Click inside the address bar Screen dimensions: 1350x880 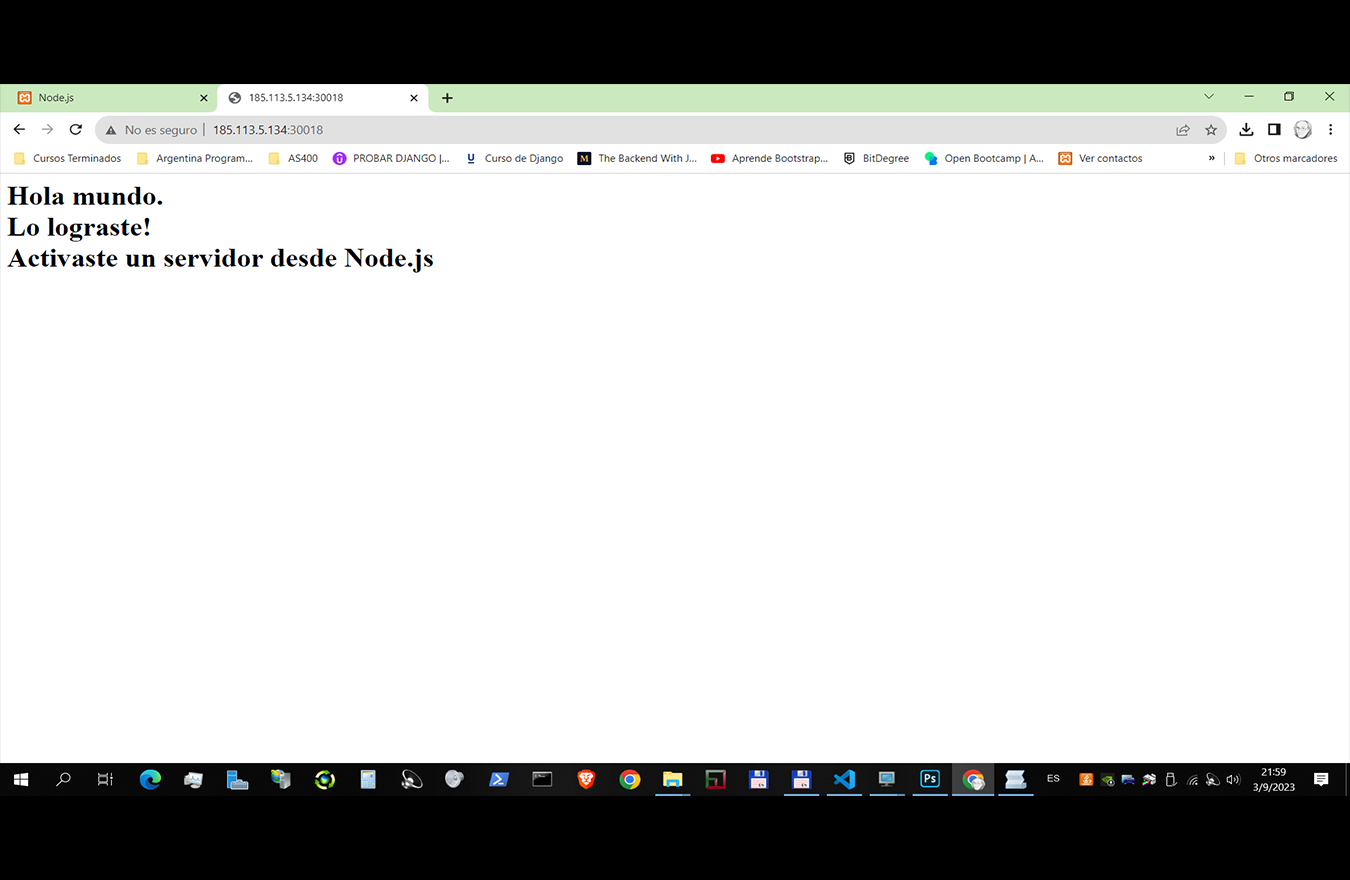(500, 130)
